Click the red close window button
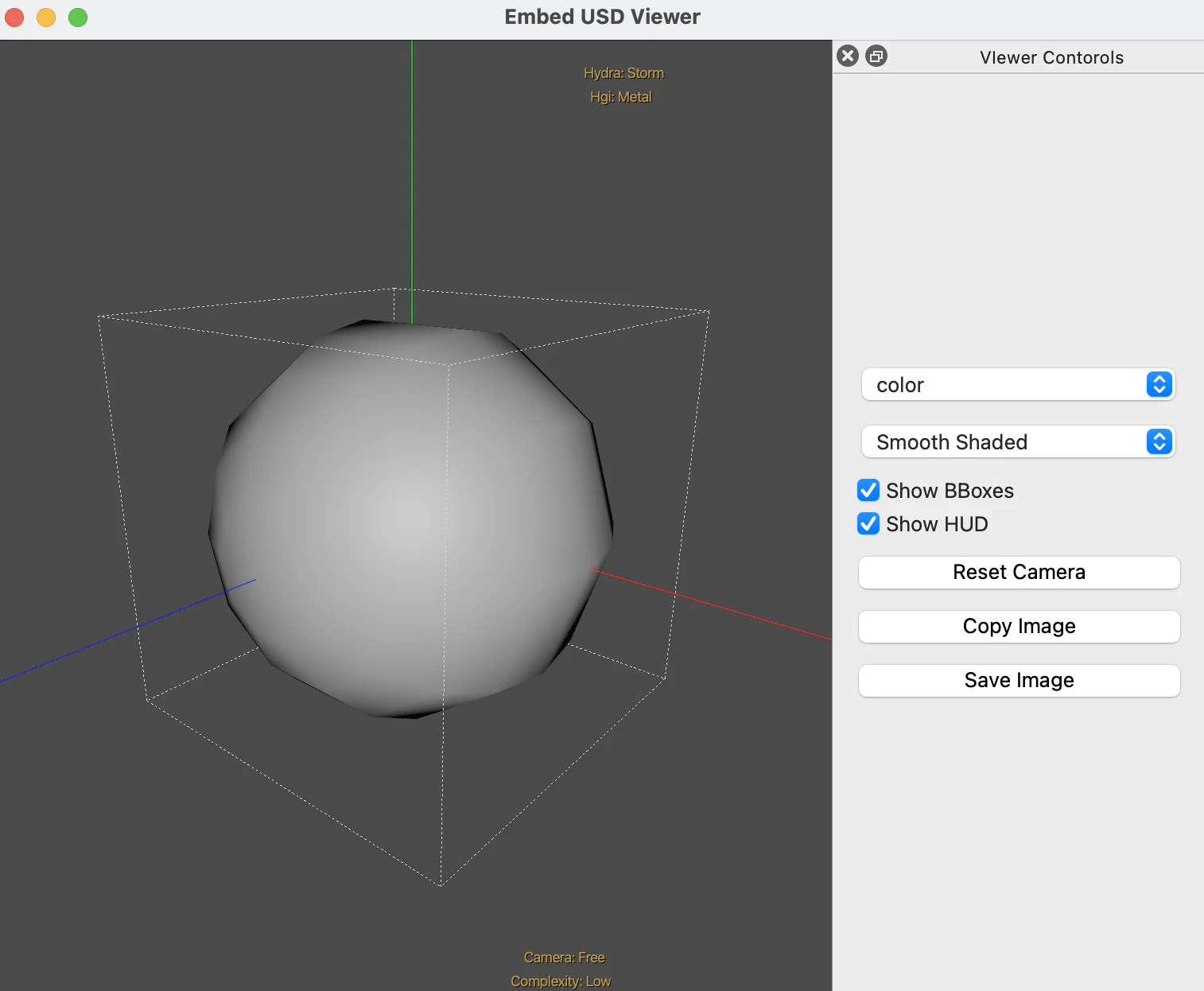The image size is (1204, 991). pyautogui.click(x=14, y=17)
